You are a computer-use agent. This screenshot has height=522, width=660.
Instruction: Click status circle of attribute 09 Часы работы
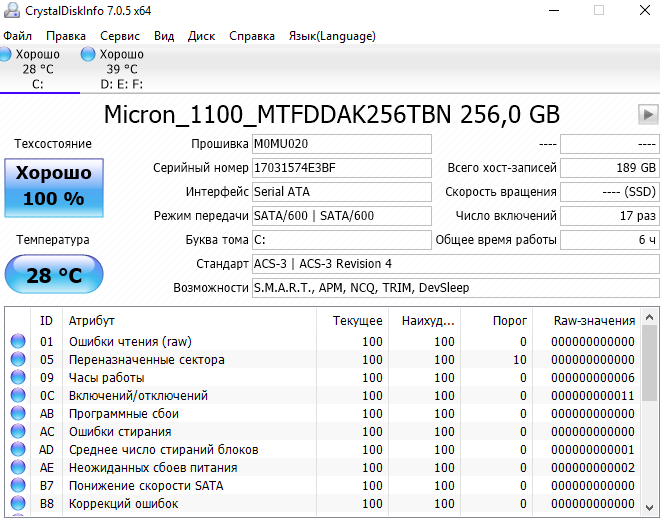tap(18, 377)
